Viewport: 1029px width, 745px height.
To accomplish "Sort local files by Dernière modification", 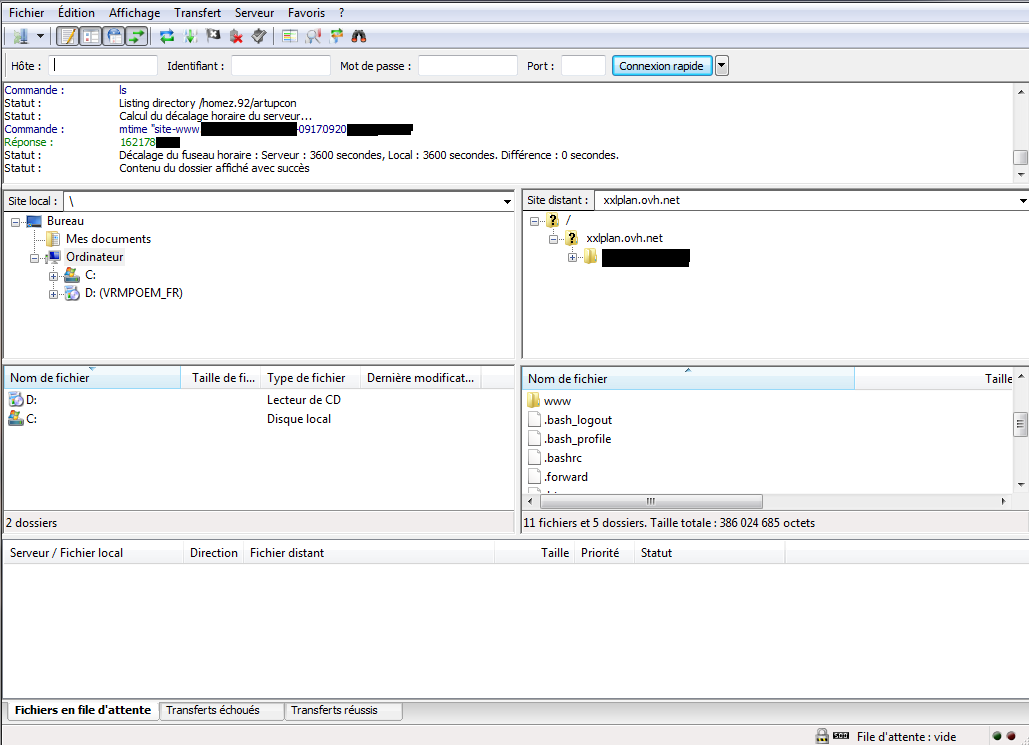I will coord(421,378).
